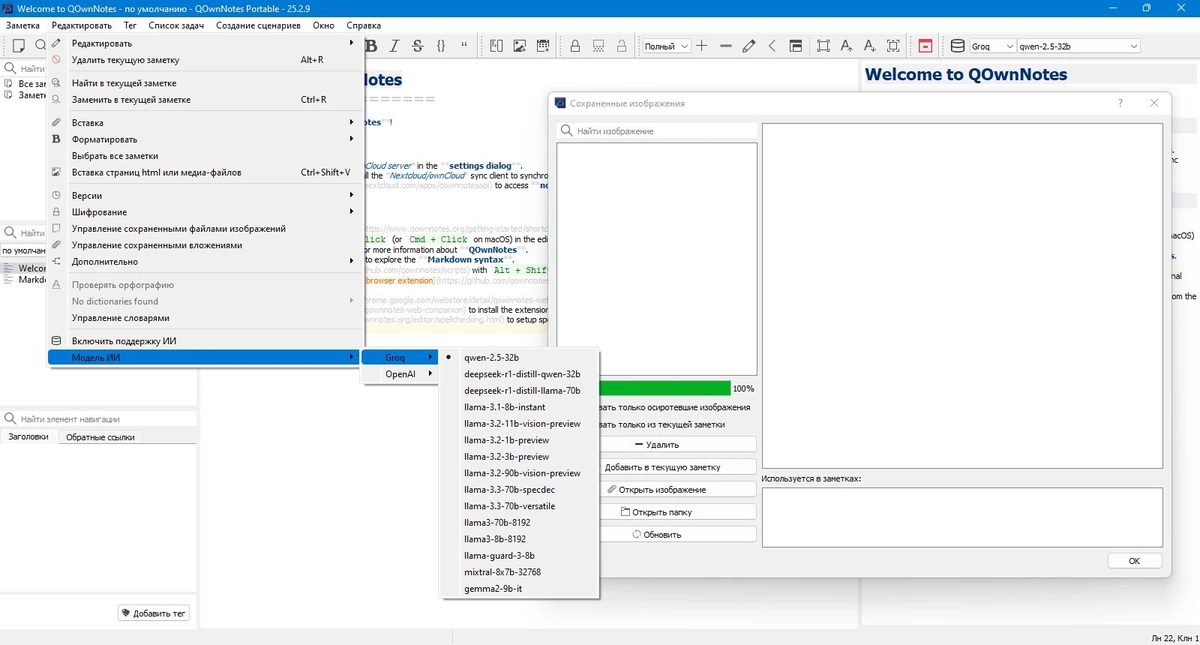The image size is (1200, 645).
Task: Select deepseek-r1-distill-qwen-32b model
Action: tap(520, 374)
